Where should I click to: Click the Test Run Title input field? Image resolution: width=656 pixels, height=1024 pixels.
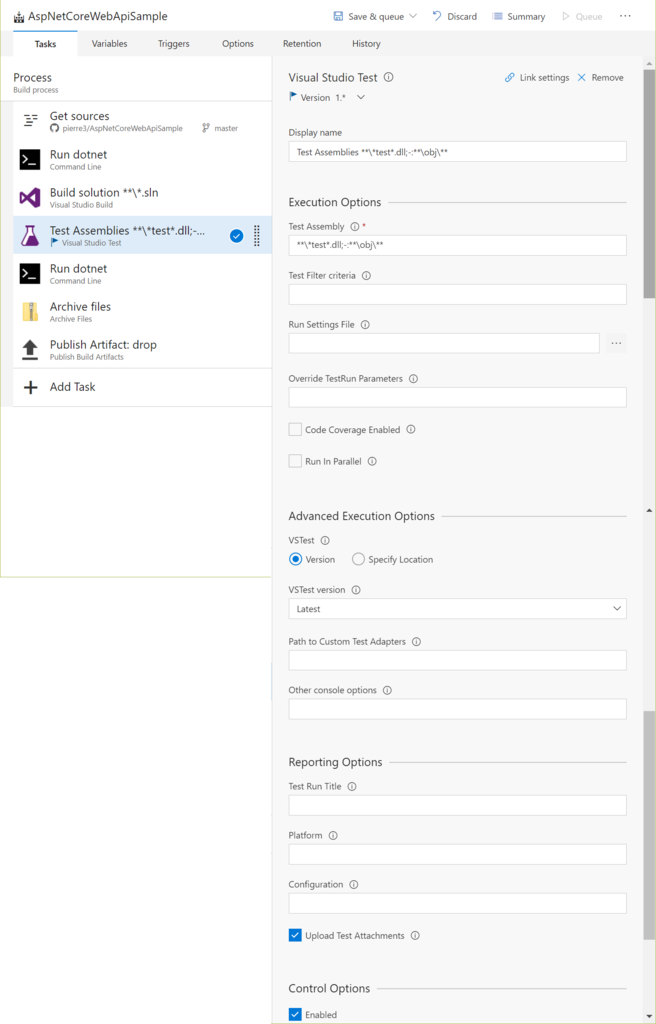coord(457,805)
